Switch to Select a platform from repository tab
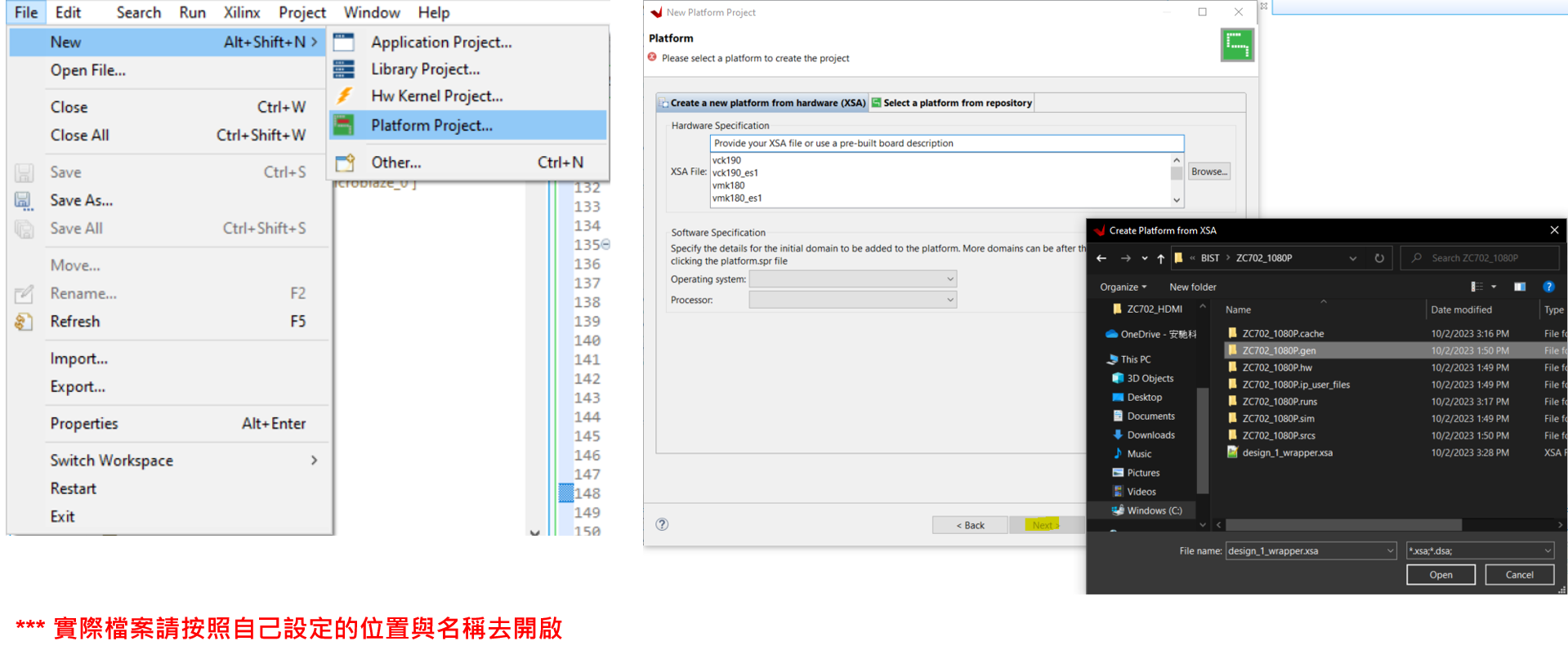This screenshot has height=659, width=1568. tap(952, 103)
